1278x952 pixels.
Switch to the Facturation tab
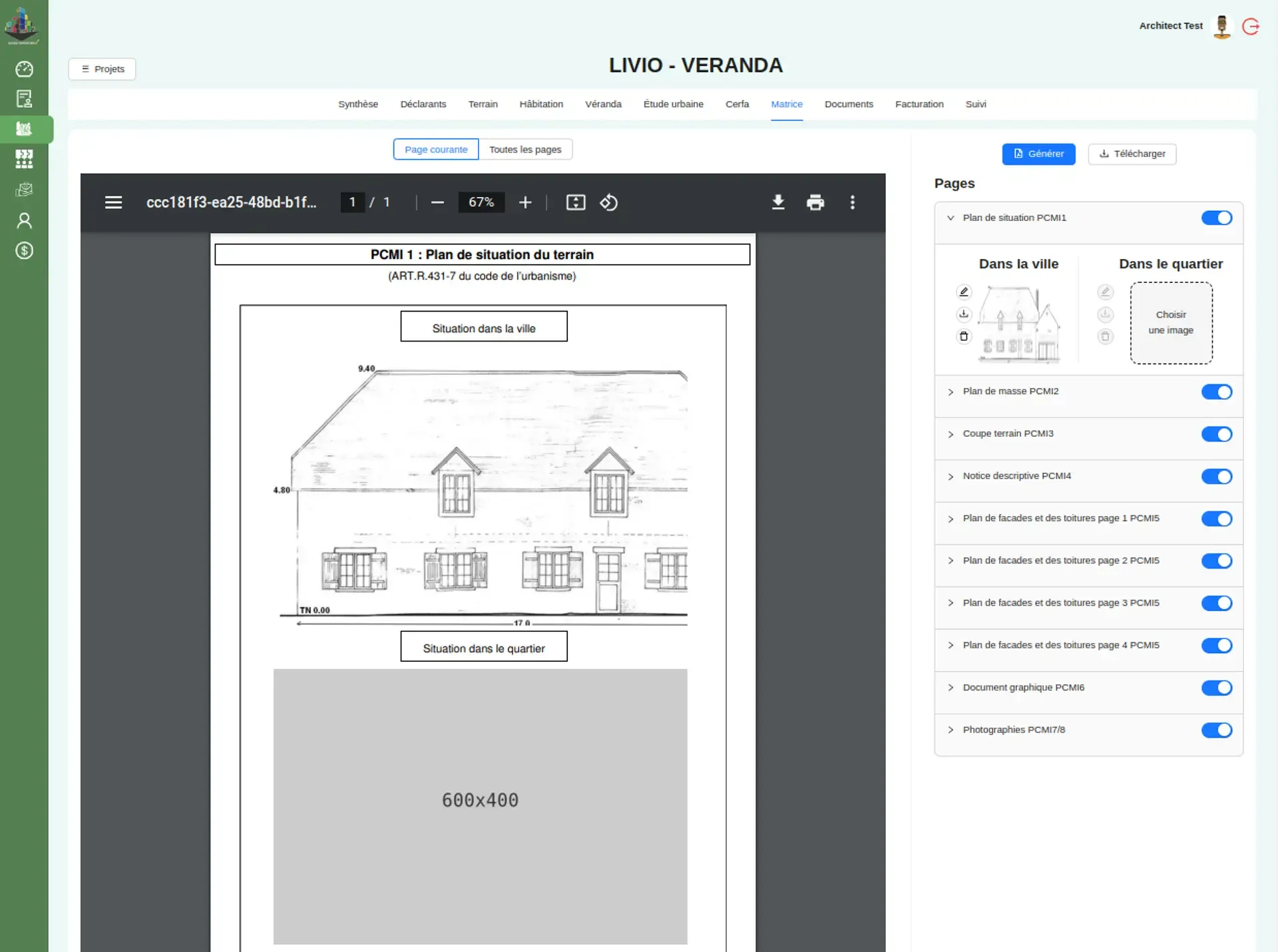coord(919,104)
